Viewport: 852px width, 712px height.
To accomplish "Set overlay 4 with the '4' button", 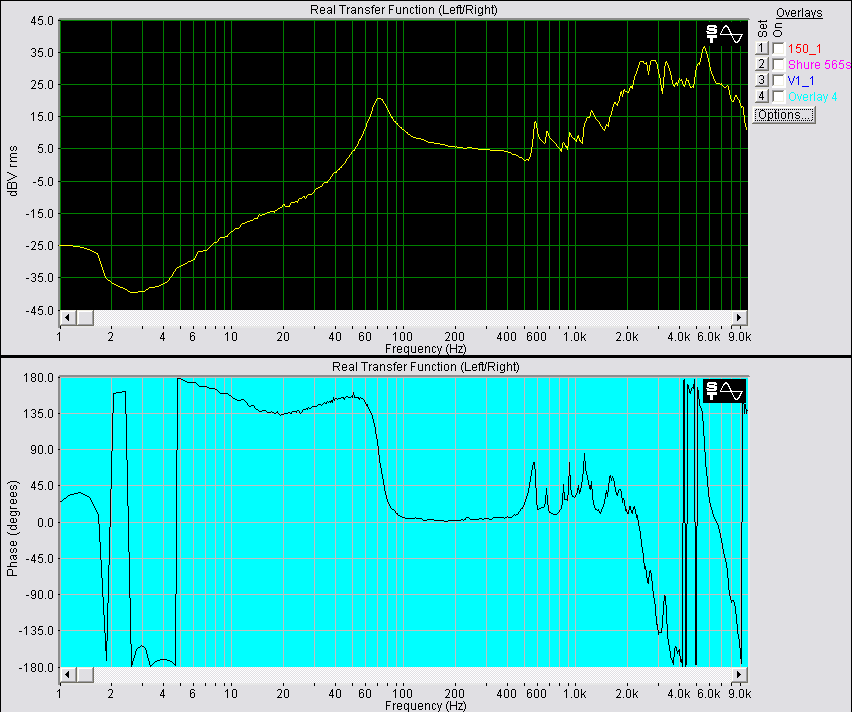I will tap(761, 96).
